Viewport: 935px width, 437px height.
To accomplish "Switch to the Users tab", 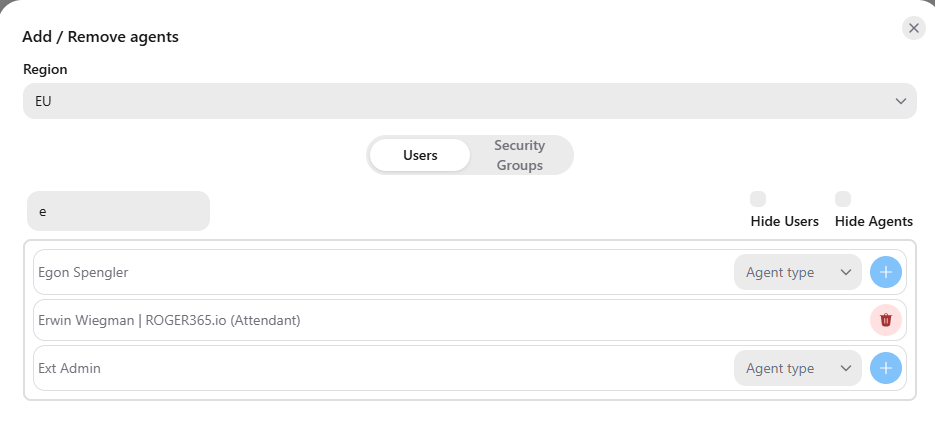I will [x=420, y=155].
